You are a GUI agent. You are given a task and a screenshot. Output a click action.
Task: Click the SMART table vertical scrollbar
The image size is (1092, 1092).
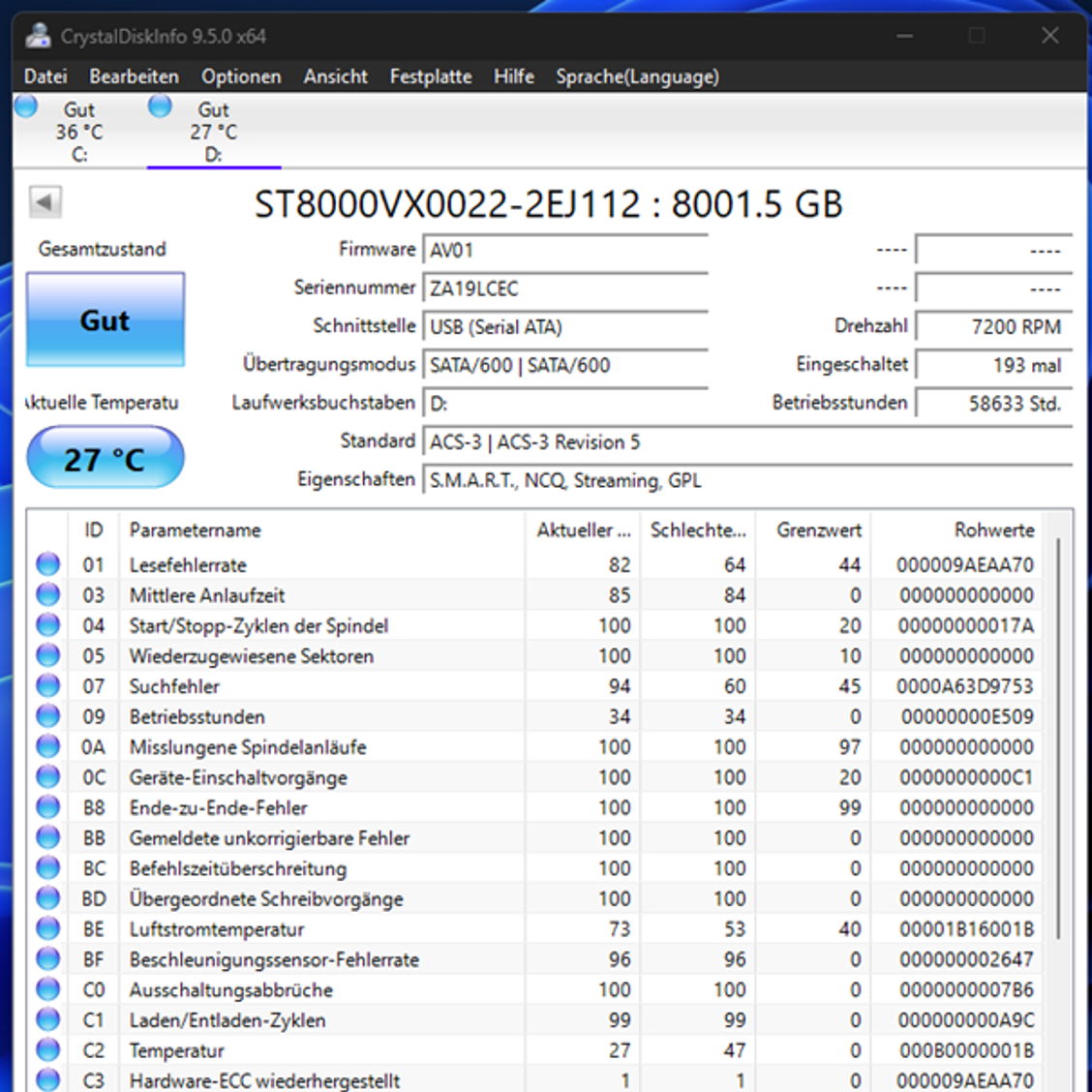click(x=1058, y=739)
